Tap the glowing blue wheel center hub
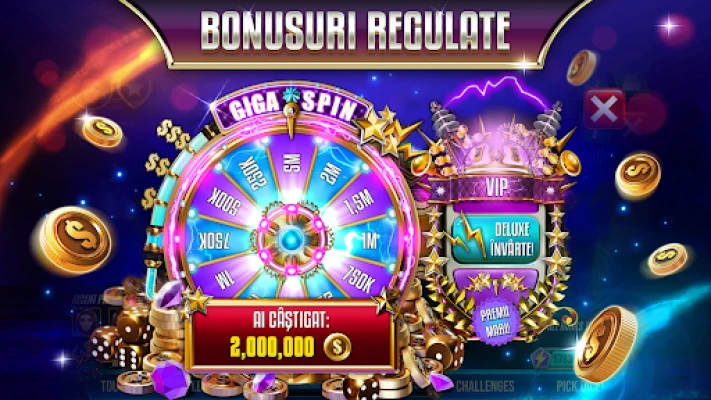The image size is (711, 400). [290, 239]
